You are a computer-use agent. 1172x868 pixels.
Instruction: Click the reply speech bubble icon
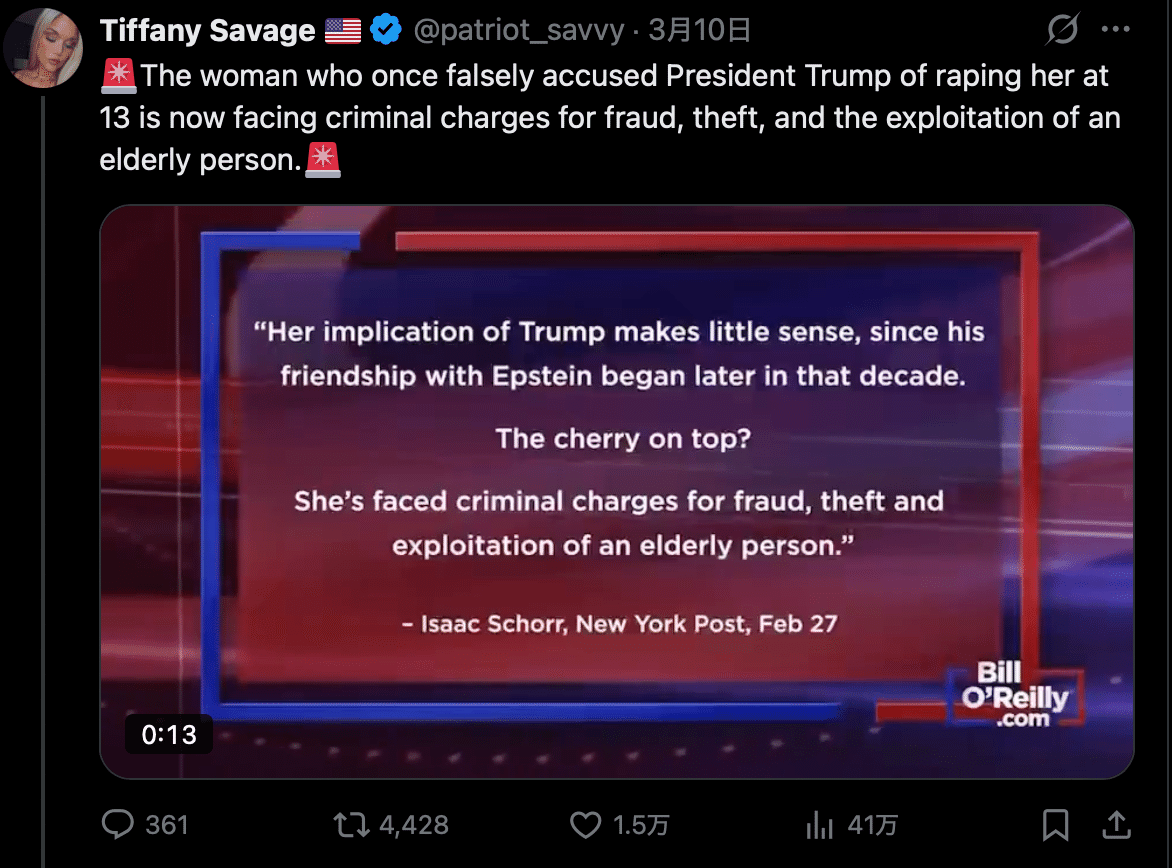click(119, 825)
